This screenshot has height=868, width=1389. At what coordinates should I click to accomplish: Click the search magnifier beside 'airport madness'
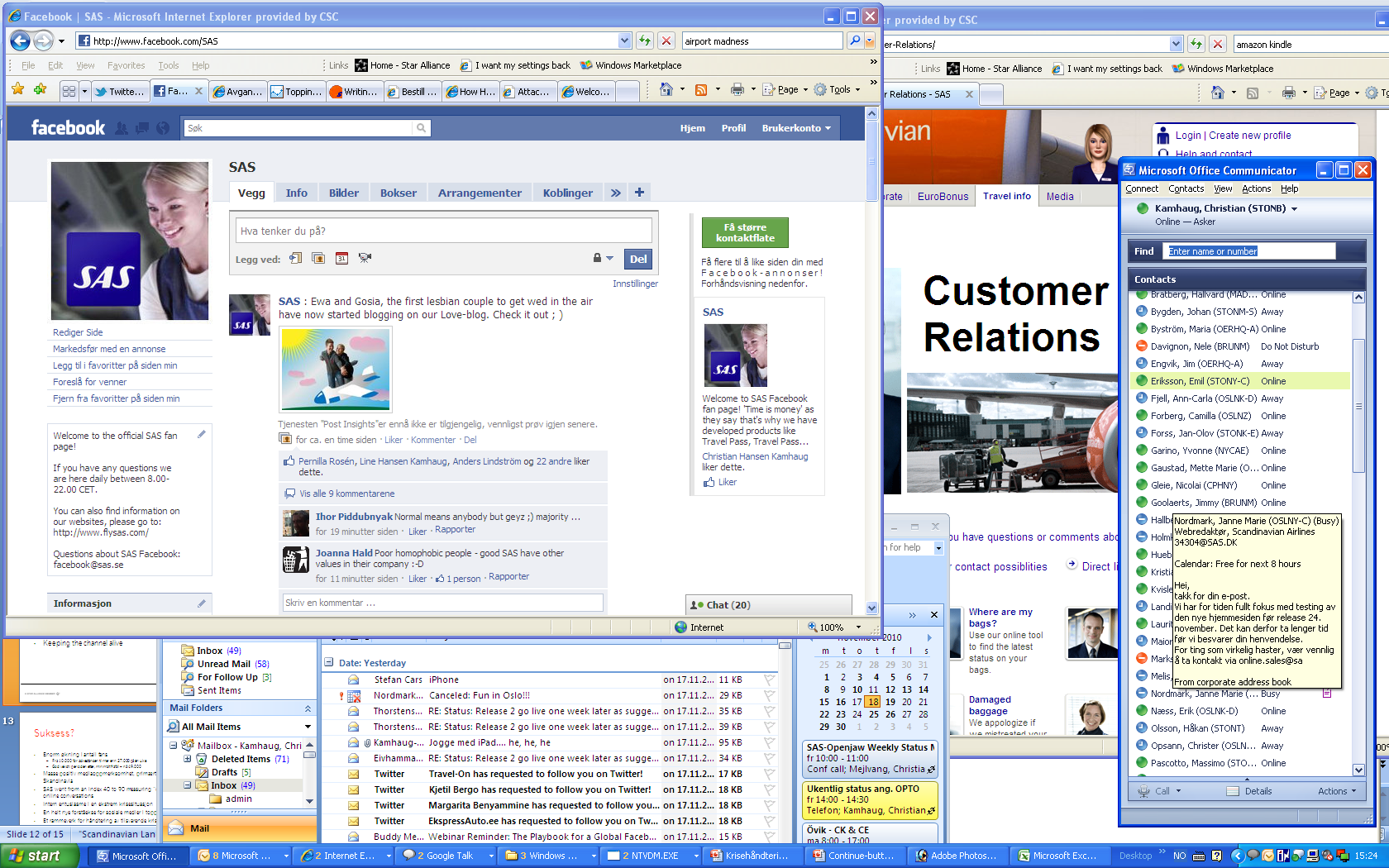[x=855, y=41]
